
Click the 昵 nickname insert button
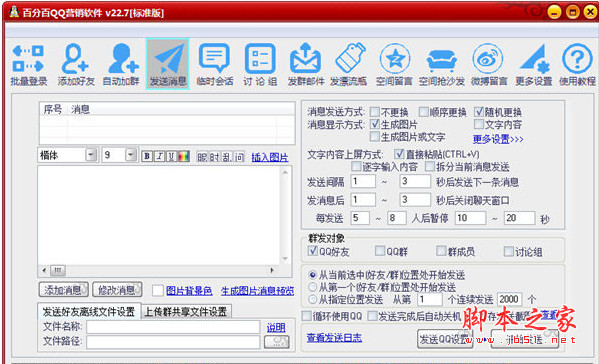tap(202, 157)
